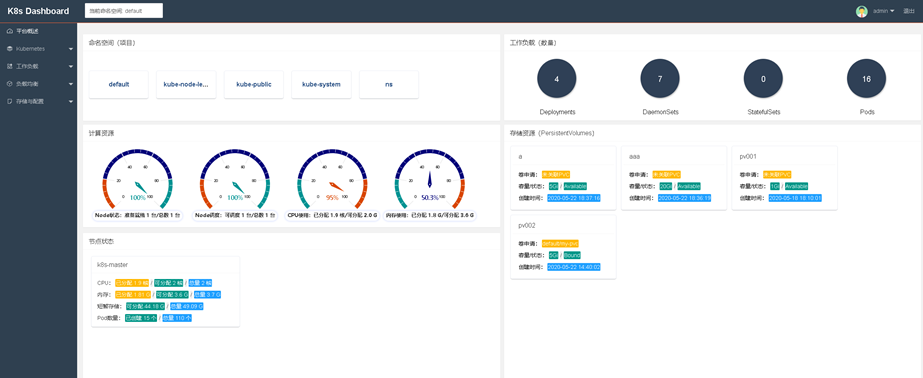Expand the 存储与配置 sidebar menu arrow
The height and width of the screenshot is (378, 923).
point(71,101)
